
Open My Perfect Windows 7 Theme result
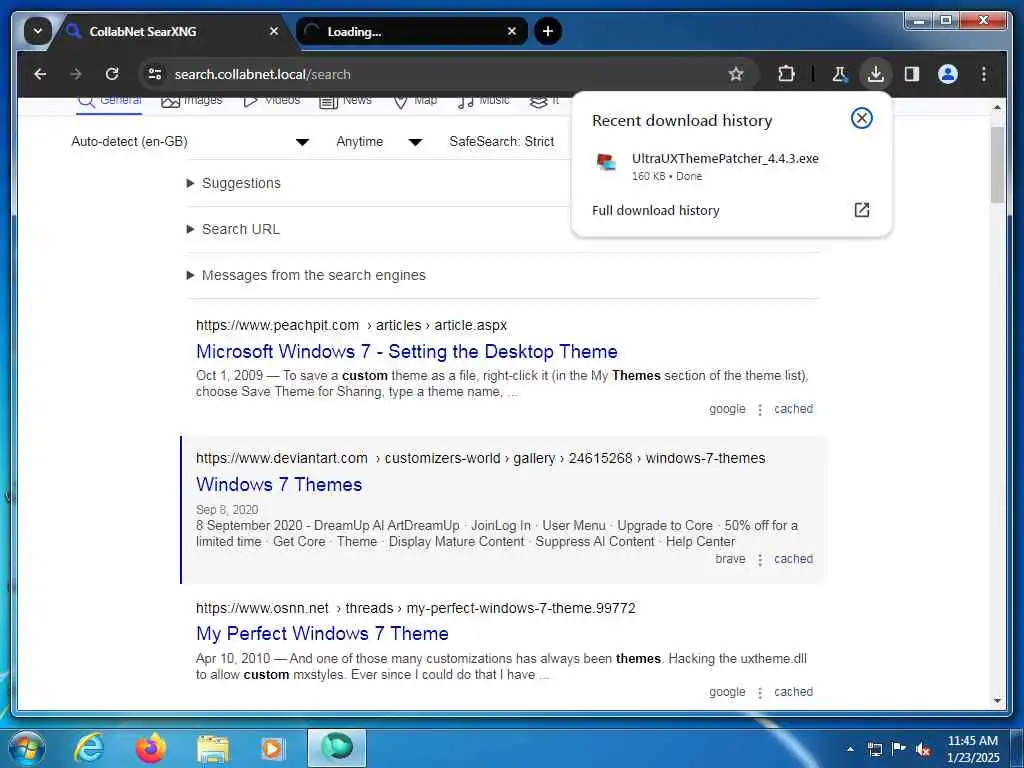pyautogui.click(x=322, y=633)
